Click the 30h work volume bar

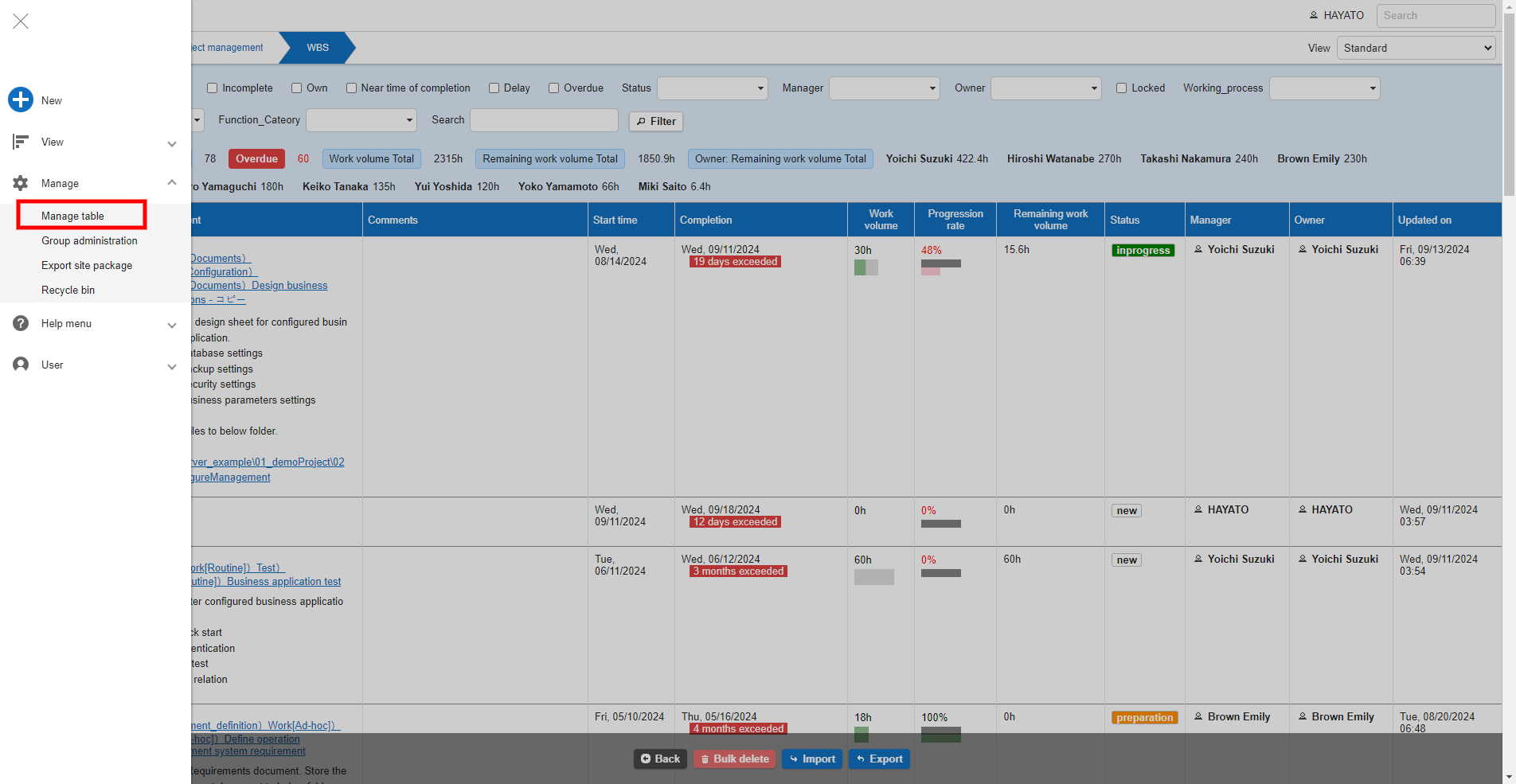coord(866,267)
